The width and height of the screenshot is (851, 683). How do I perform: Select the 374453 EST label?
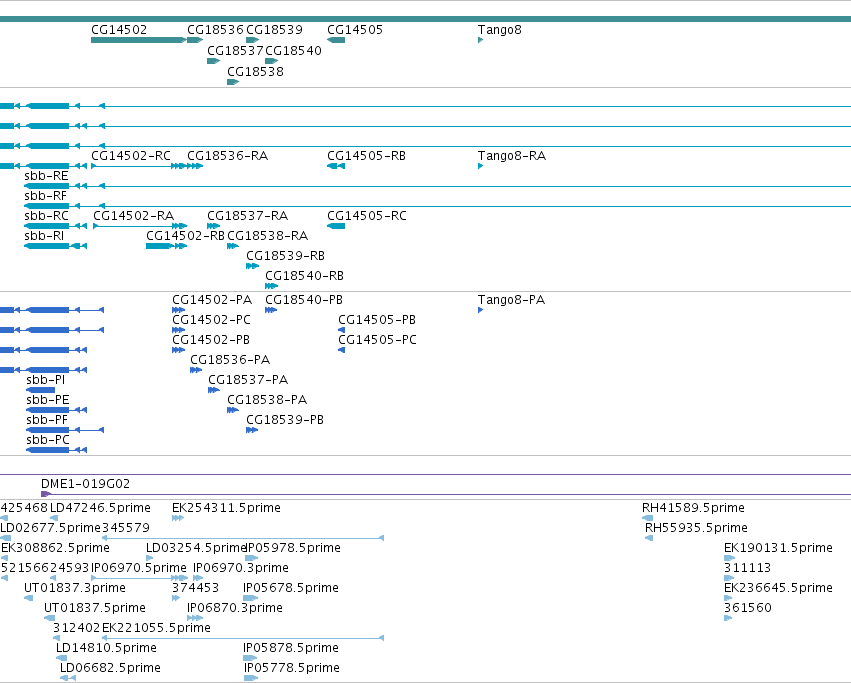(195, 589)
